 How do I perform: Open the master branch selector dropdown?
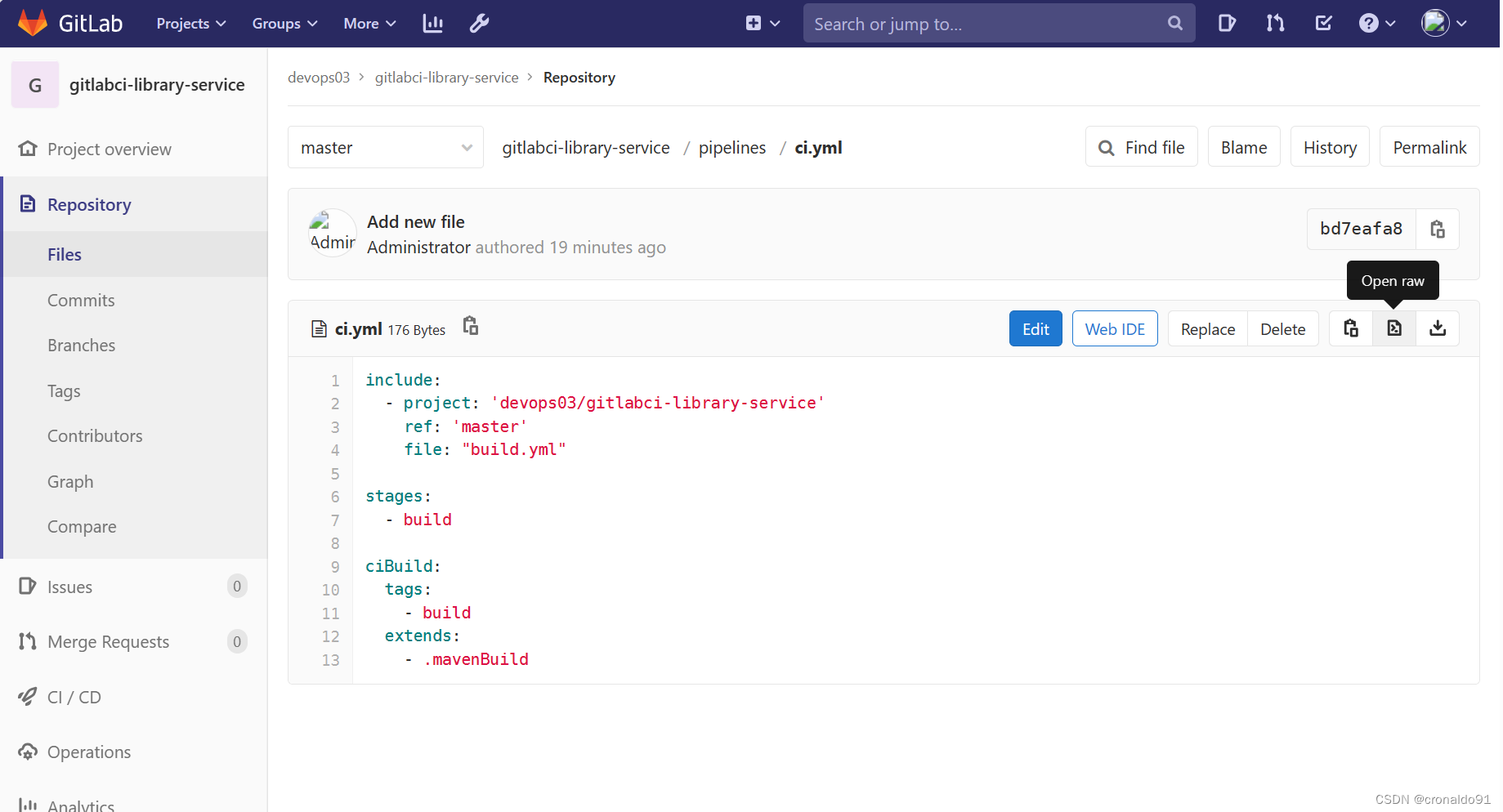tap(386, 147)
